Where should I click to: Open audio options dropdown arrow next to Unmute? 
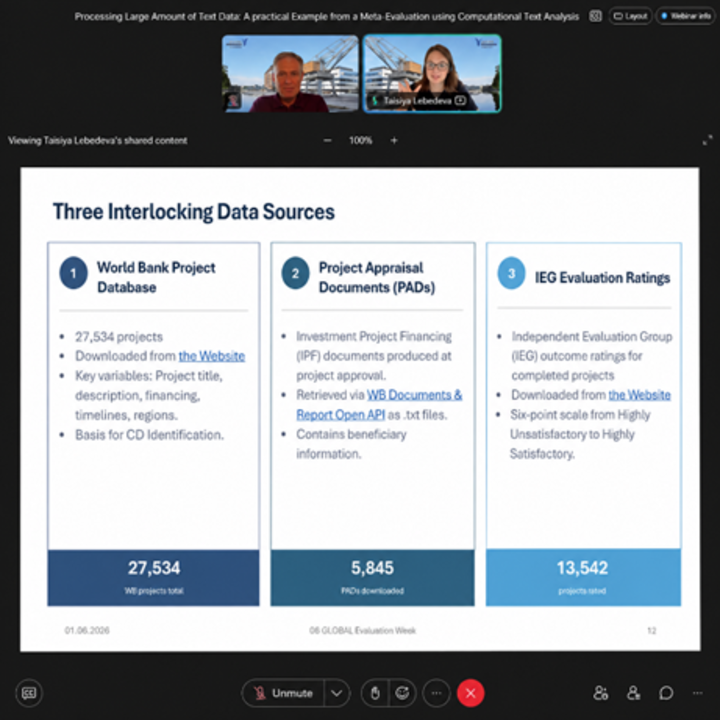pos(337,693)
